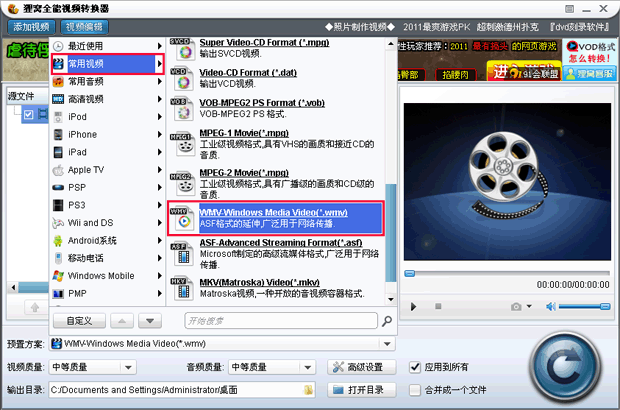This screenshot has height=410, width=620.
Task: Click folder browse icon in 输出目录 field
Action: (x=308, y=390)
